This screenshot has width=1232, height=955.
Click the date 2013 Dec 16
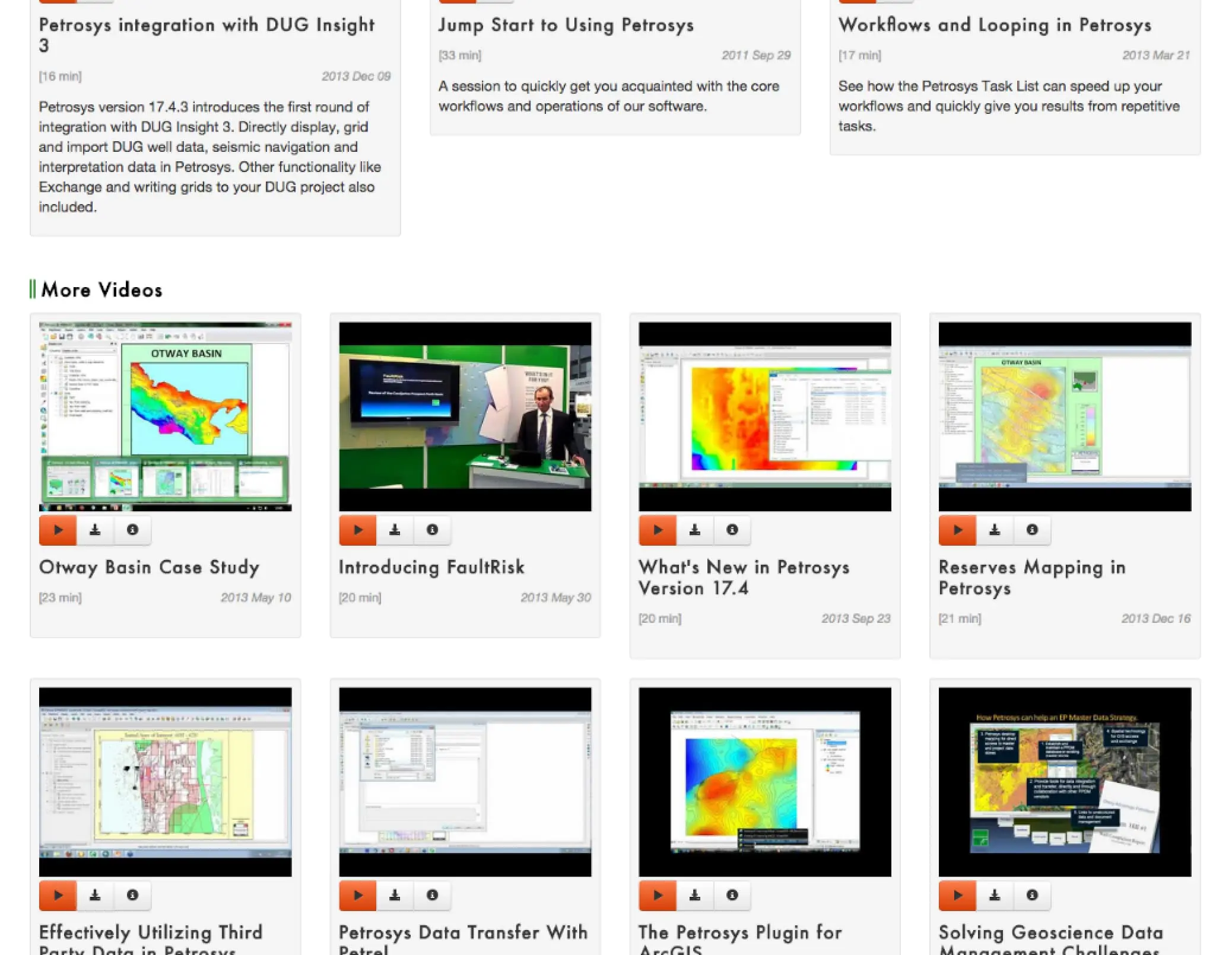click(x=1155, y=619)
